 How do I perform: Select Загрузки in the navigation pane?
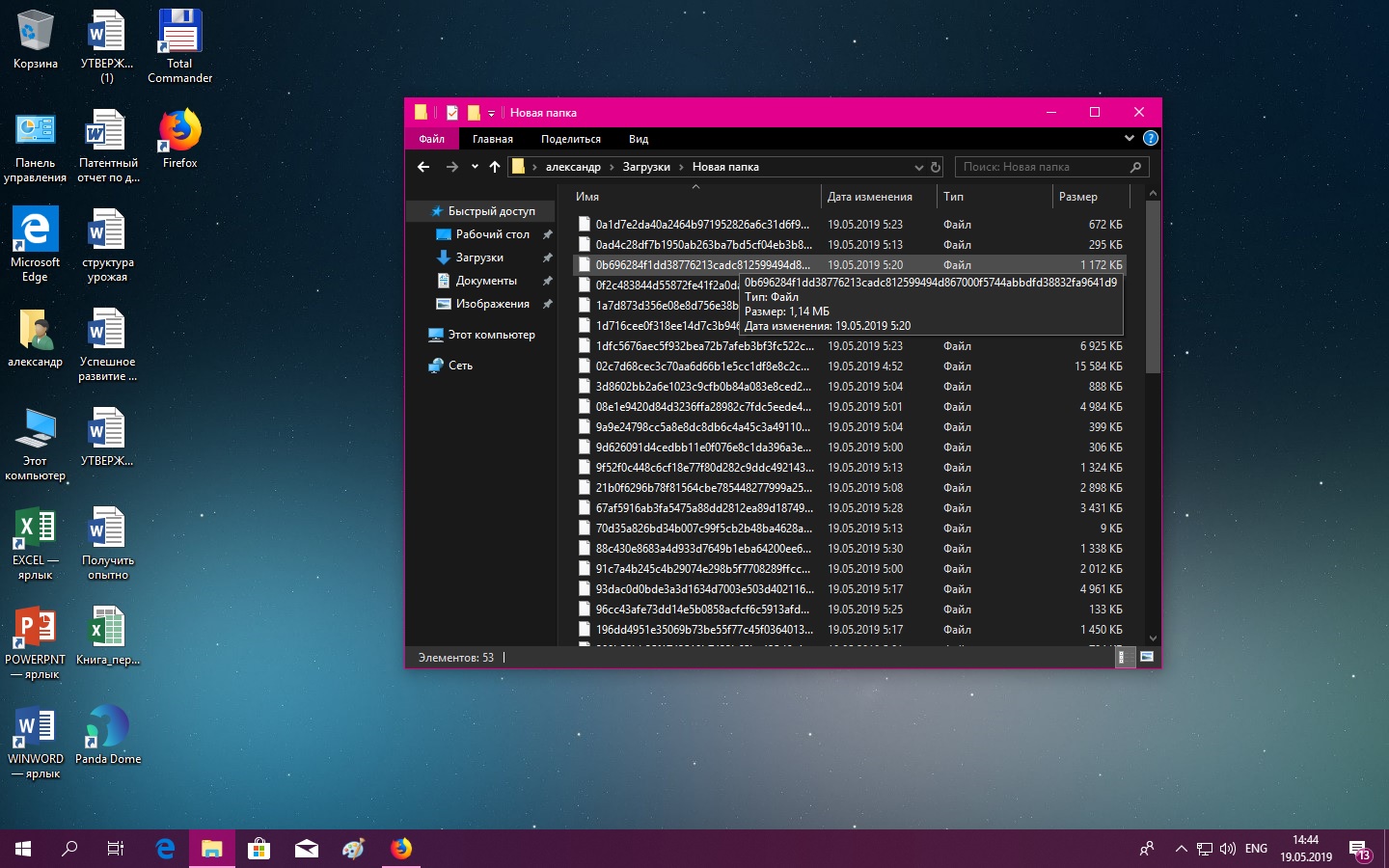[x=479, y=258]
